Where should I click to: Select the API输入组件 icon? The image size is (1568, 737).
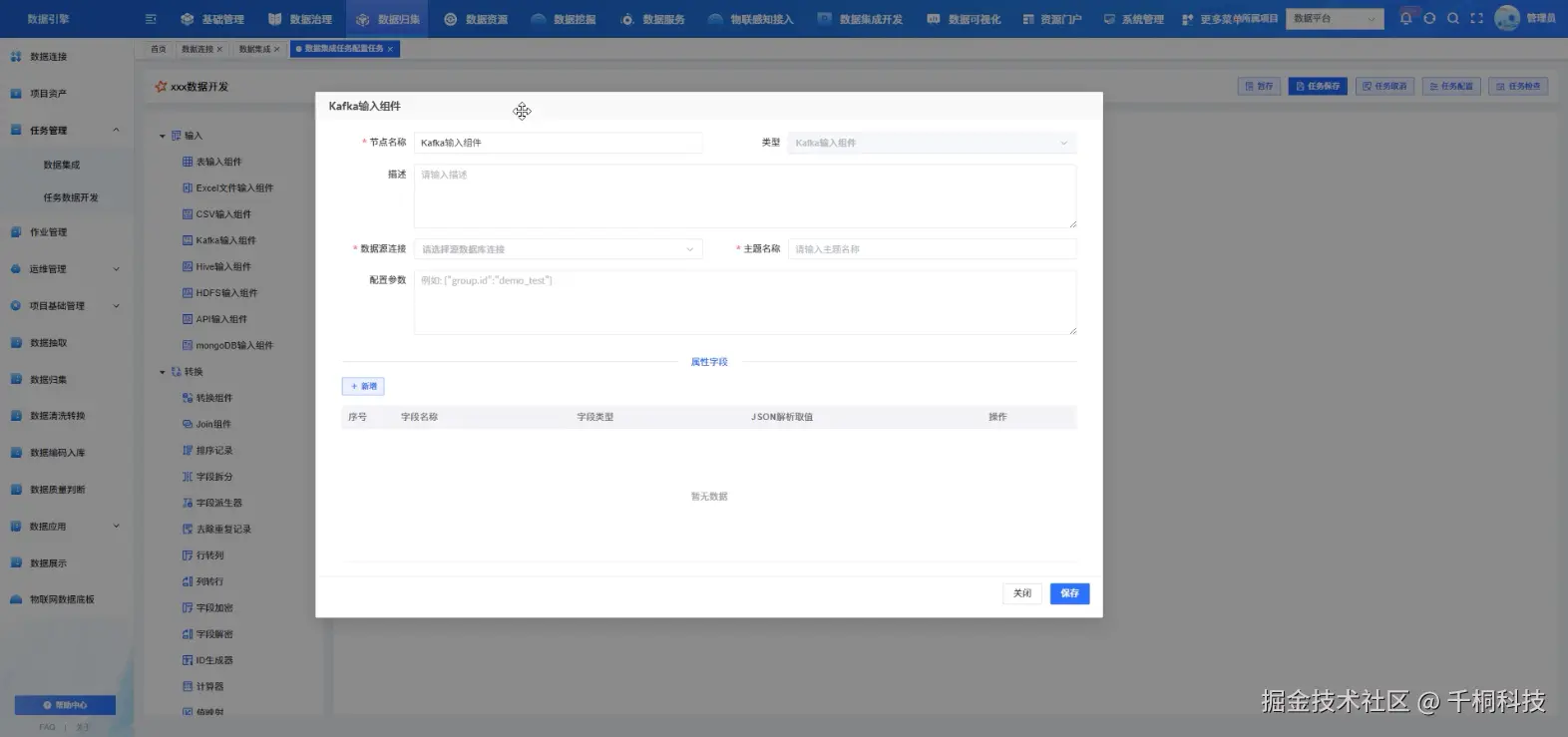click(x=188, y=319)
